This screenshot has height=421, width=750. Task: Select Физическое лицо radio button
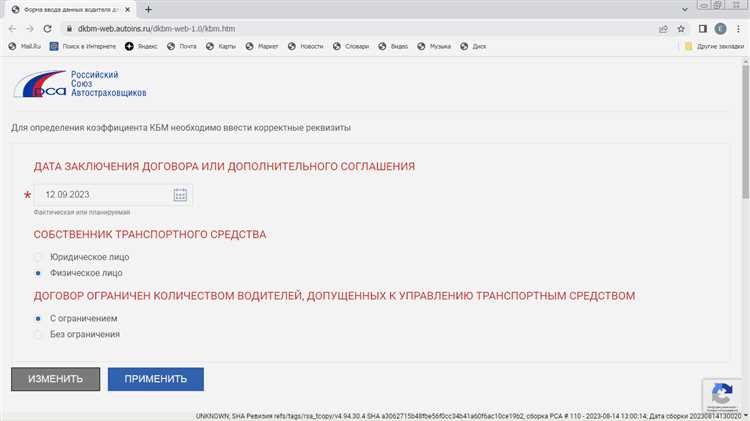tap(38, 273)
